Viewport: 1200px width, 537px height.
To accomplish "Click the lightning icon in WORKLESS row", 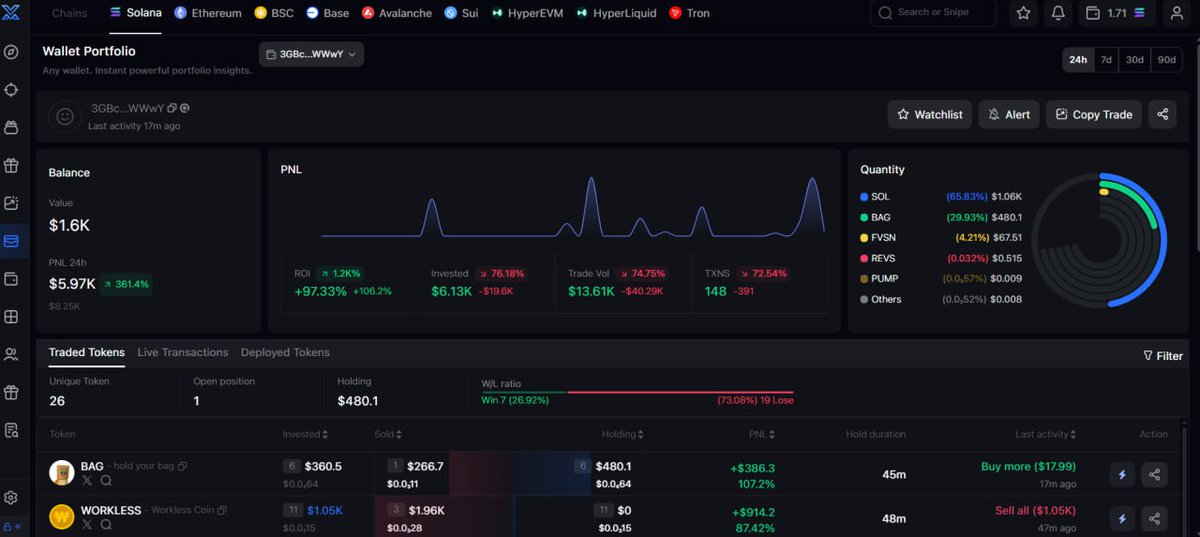I will tap(1122, 518).
